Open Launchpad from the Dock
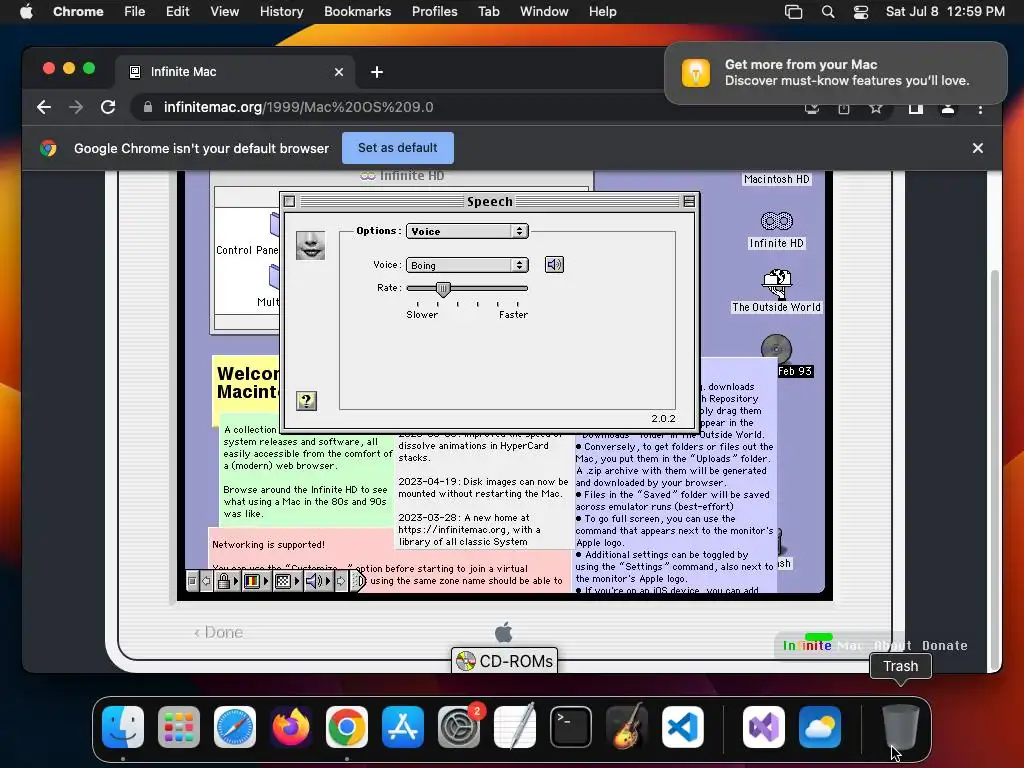The width and height of the screenshot is (1024, 768). pyautogui.click(x=179, y=727)
